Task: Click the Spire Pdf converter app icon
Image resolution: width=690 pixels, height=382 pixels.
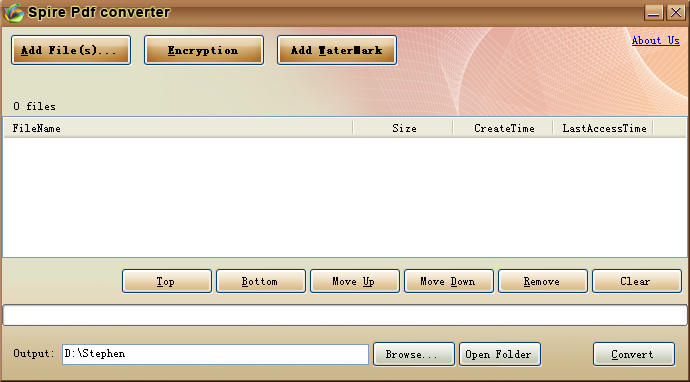Action: tap(13, 13)
